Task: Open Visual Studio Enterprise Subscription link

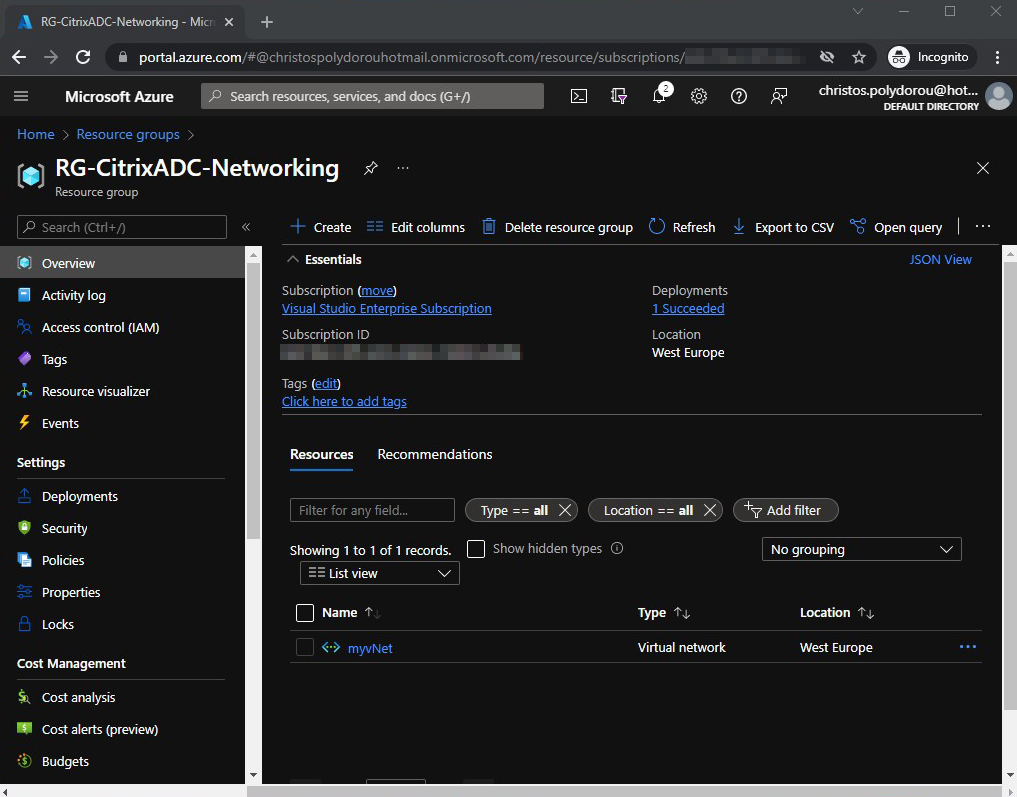Action: 387,309
